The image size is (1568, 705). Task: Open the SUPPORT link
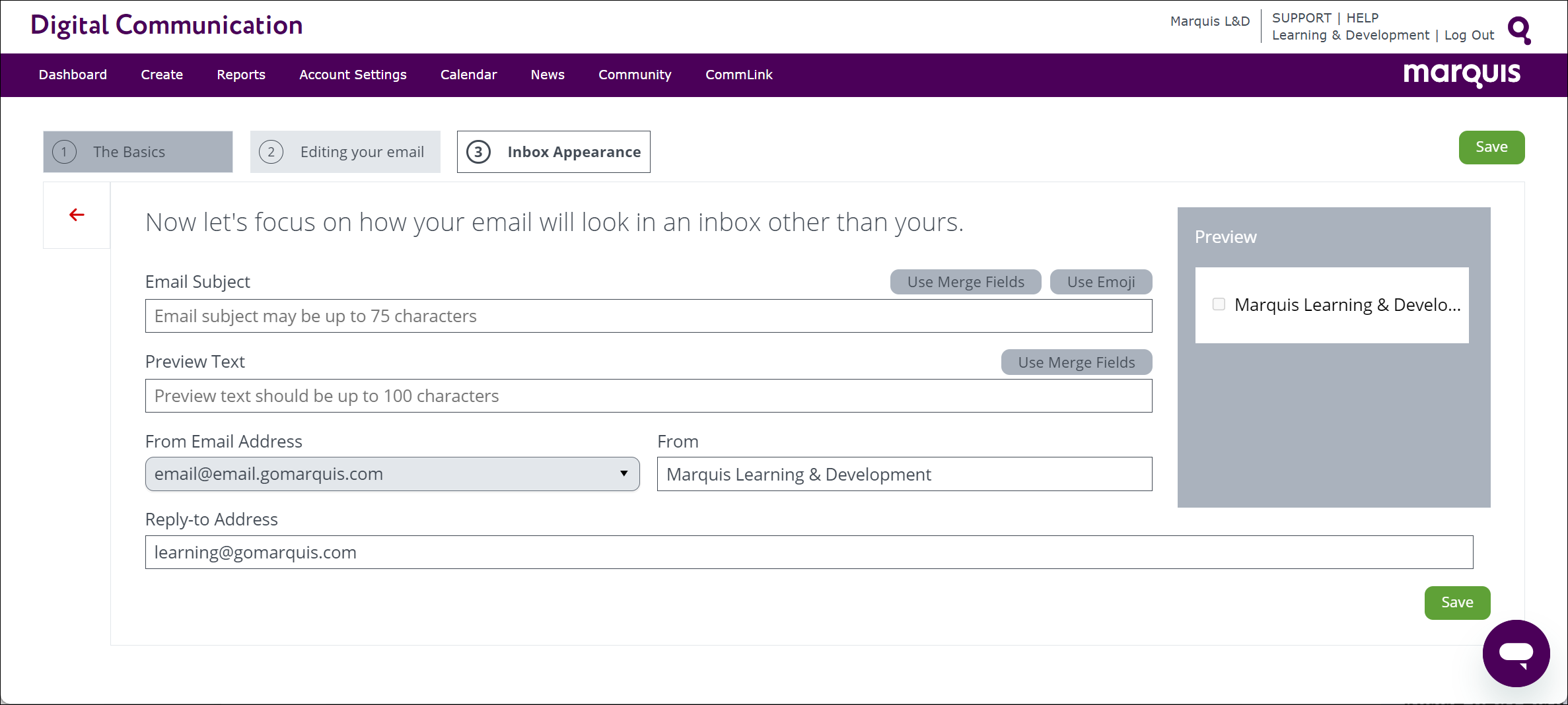click(x=1301, y=18)
